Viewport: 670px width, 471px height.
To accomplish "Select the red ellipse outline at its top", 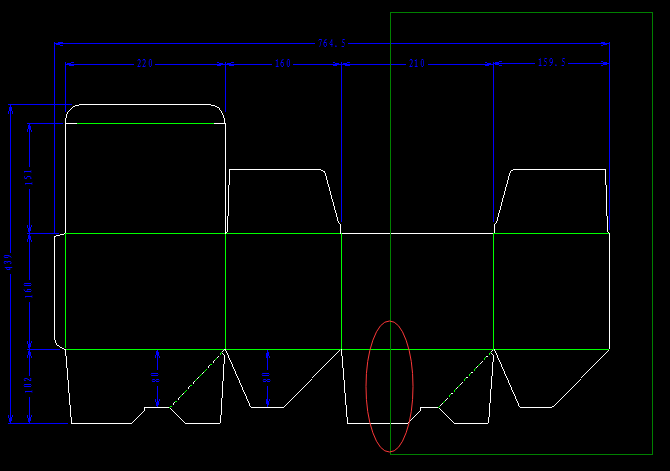I will coord(390,321).
